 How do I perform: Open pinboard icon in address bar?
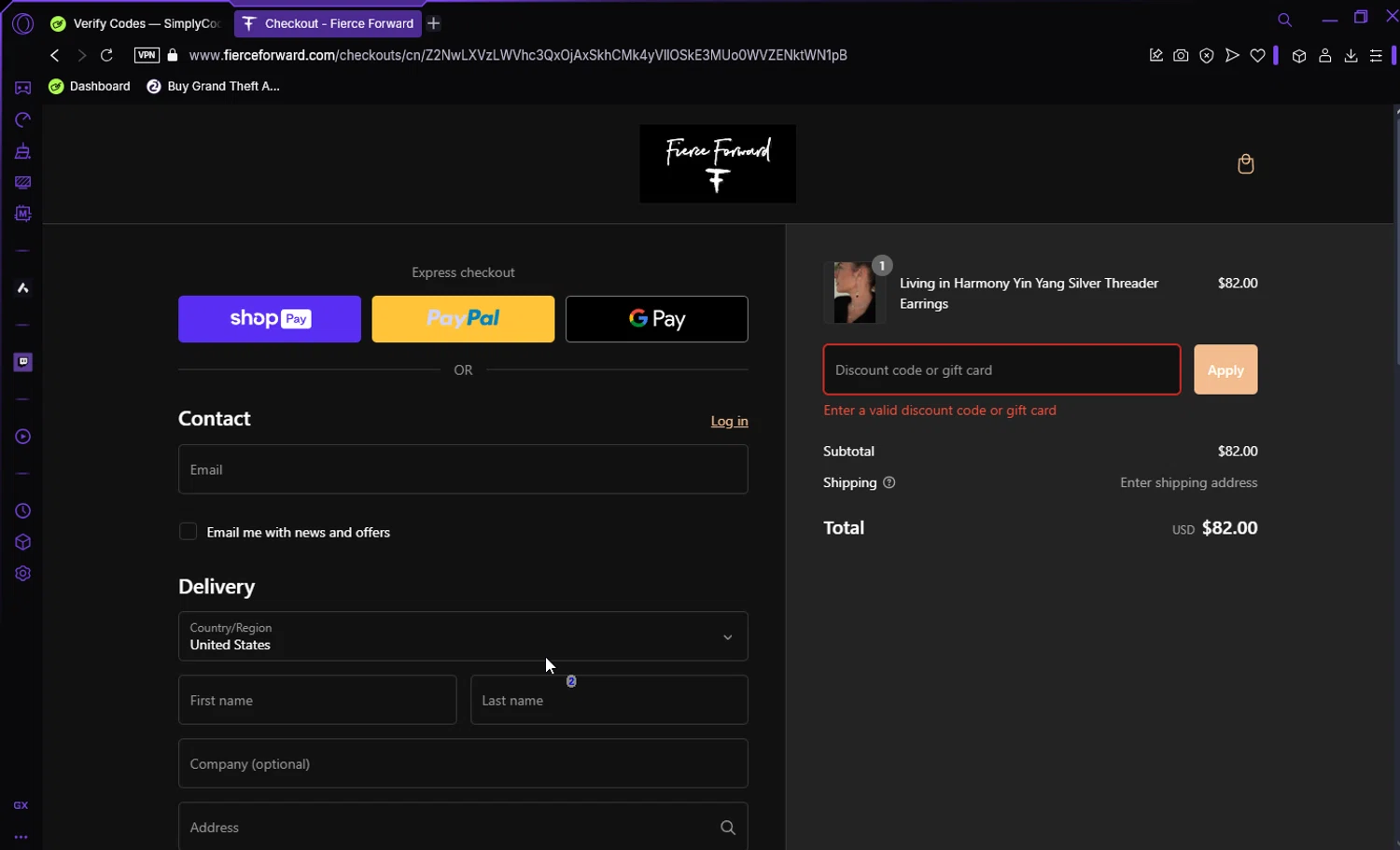point(1155,56)
